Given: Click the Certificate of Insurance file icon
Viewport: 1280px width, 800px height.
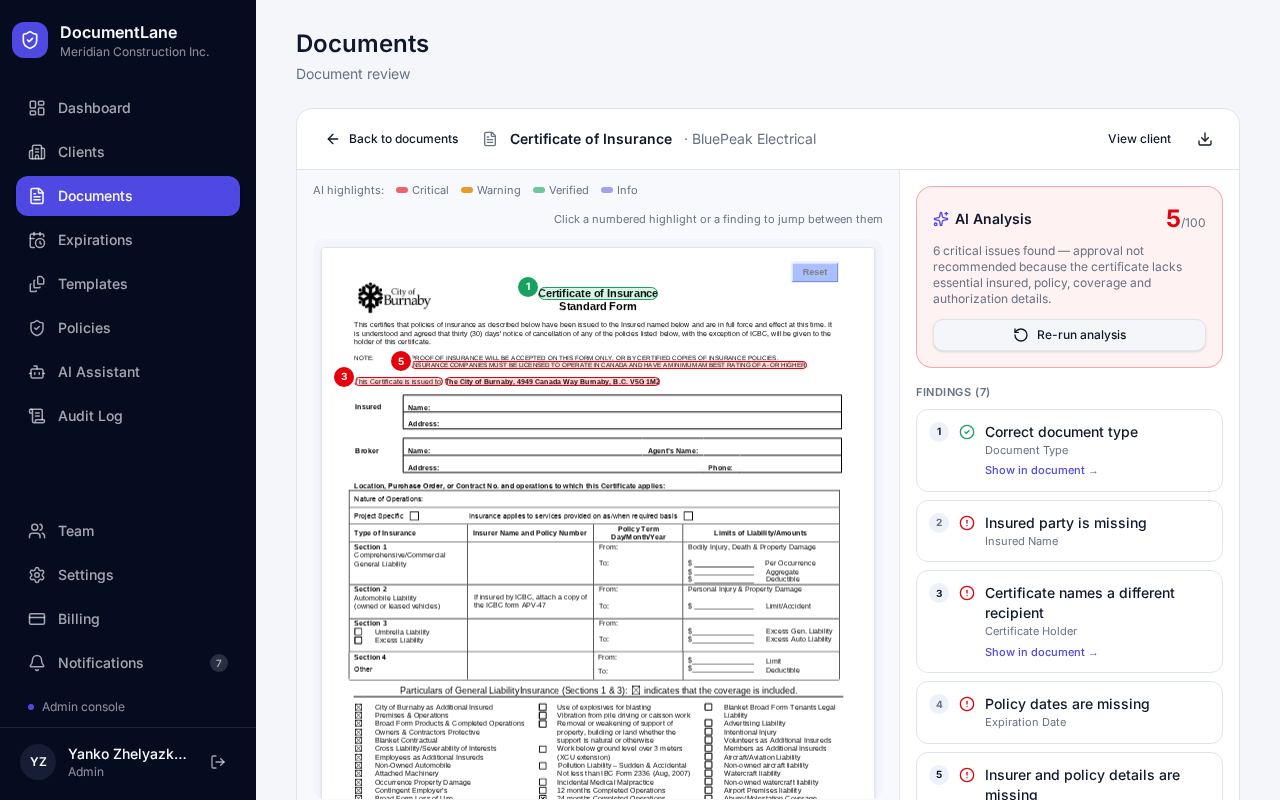Looking at the screenshot, I should pos(490,139).
